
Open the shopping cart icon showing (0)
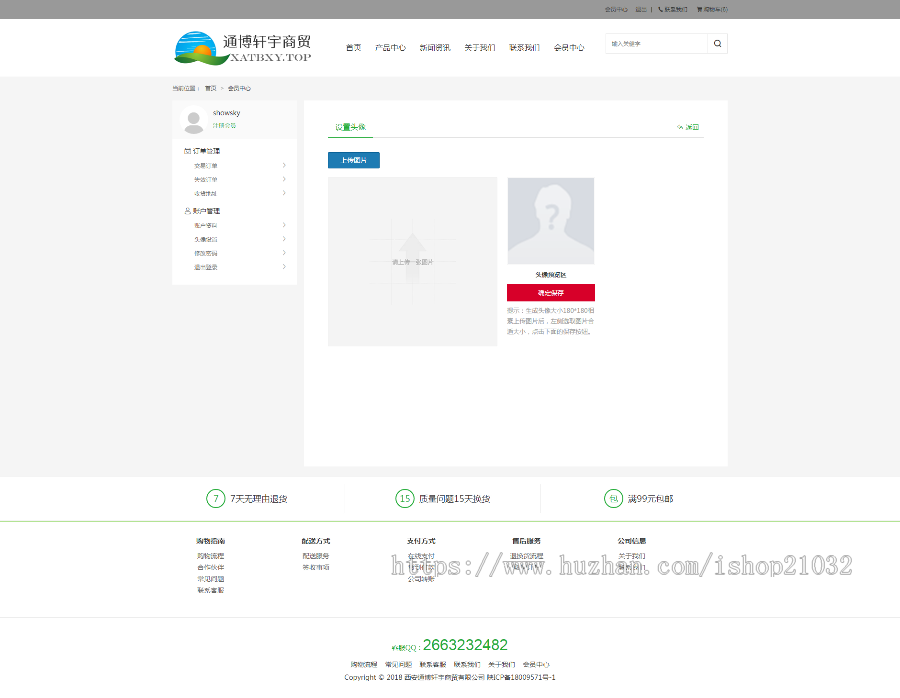click(700, 9)
